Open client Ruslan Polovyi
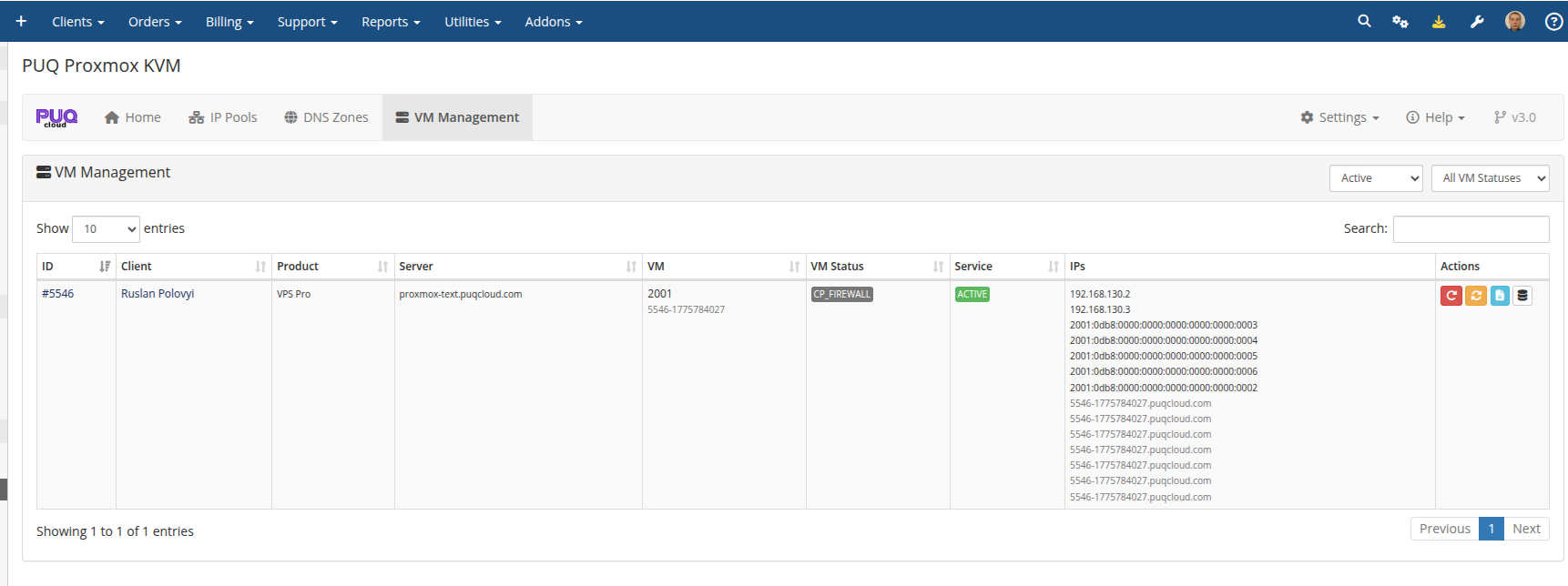 point(158,294)
